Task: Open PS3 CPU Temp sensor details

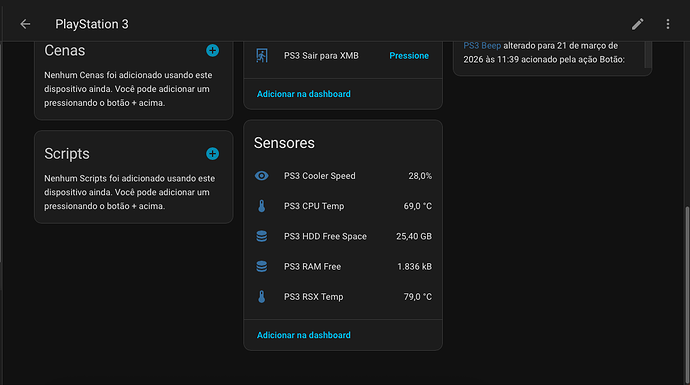Action: pyautogui.click(x=343, y=206)
